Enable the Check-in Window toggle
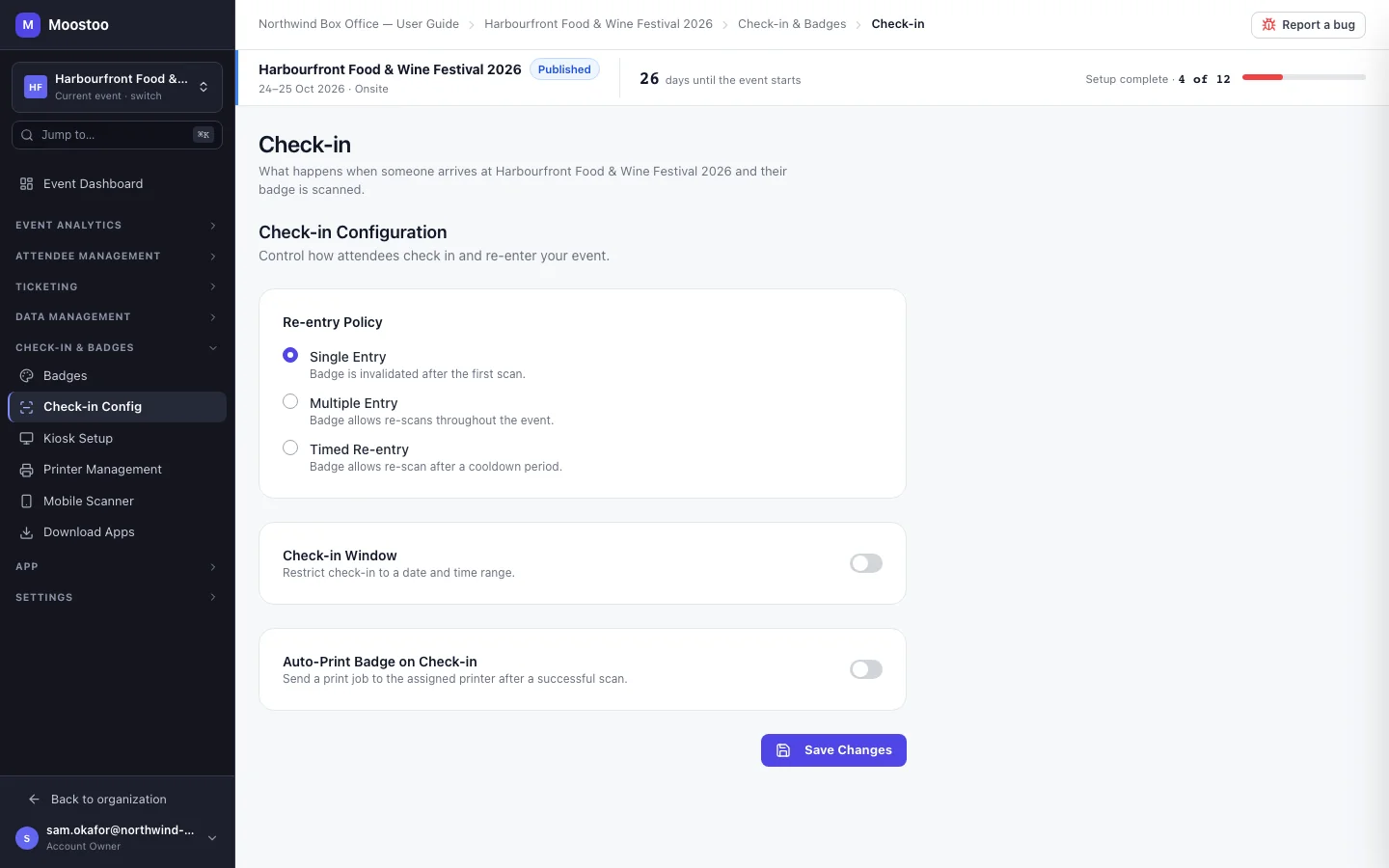 pyautogui.click(x=866, y=563)
